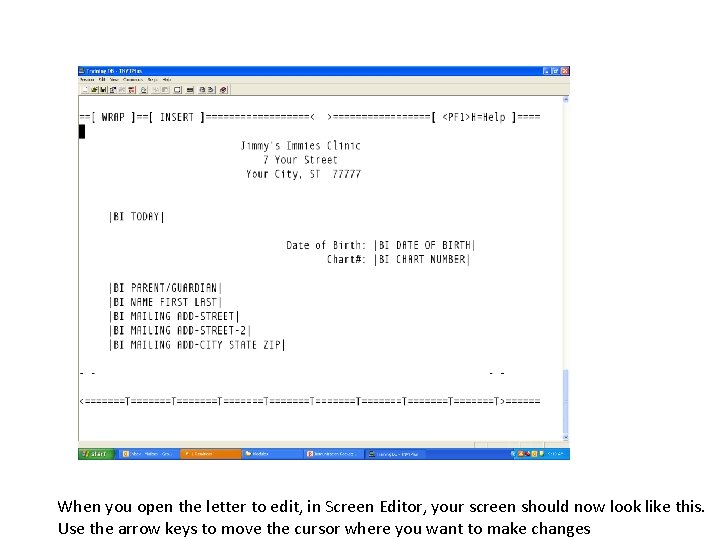The image size is (720, 540).
Task: Click the floppy-disk Save icon
Action: (x=103, y=90)
